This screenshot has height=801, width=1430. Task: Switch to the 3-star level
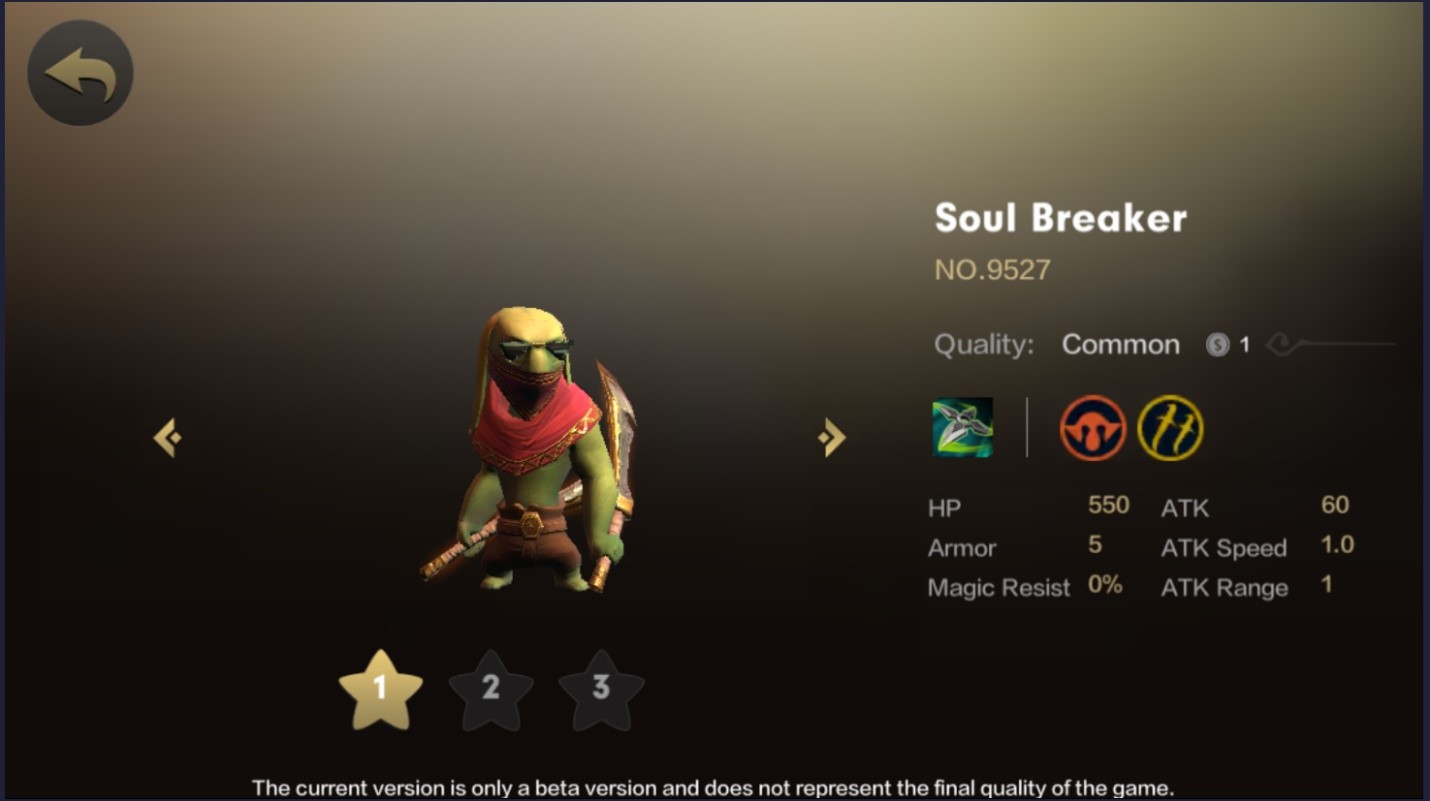pos(601,689)
